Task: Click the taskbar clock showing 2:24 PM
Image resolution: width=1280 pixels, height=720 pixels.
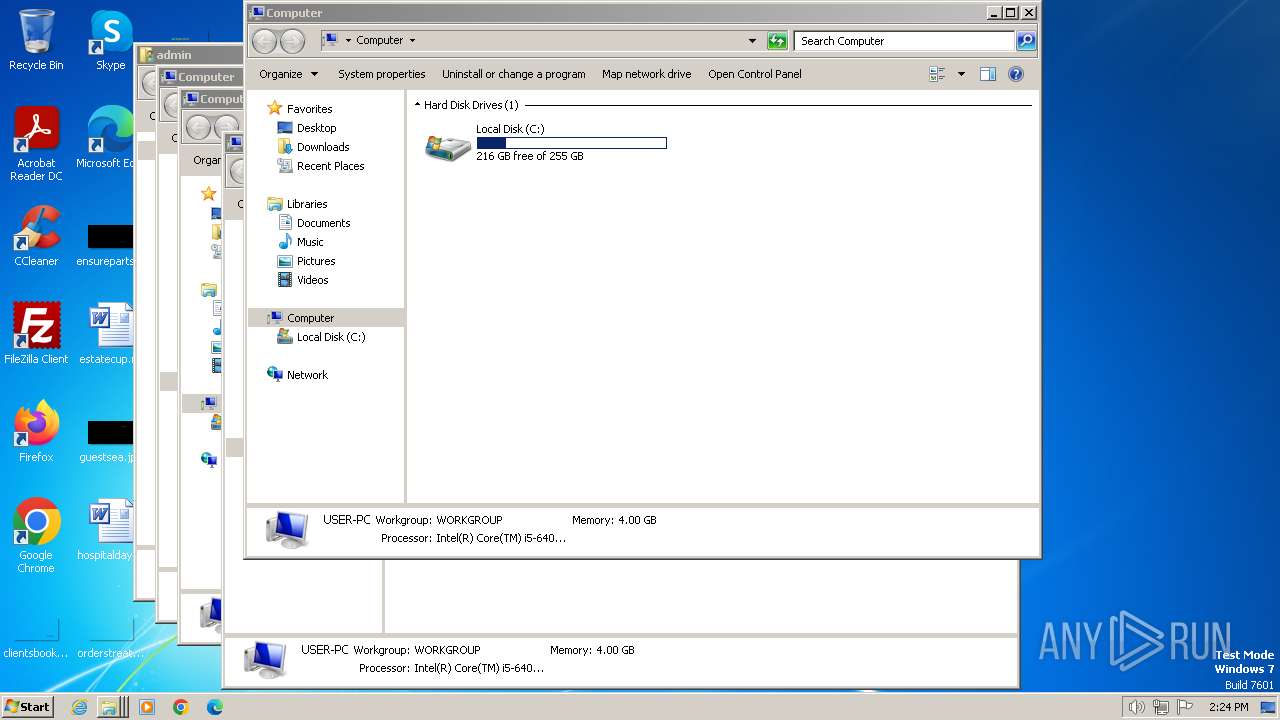Action: (x=1228, y=707)
